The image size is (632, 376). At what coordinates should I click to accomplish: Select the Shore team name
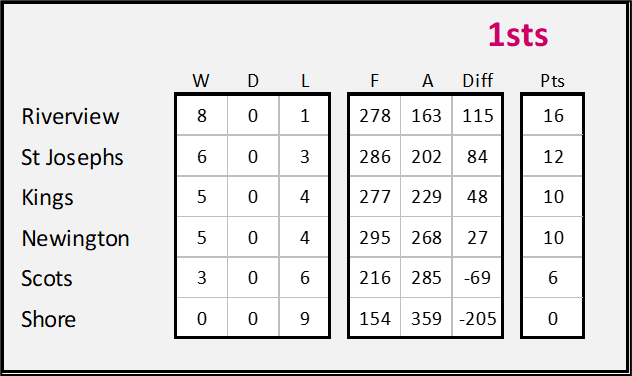(x=48, y=319)
